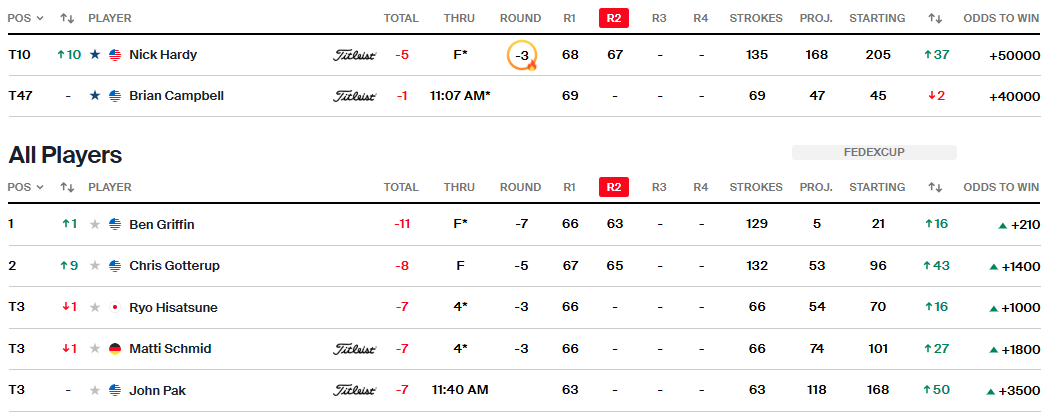Viewport: 1057px width, 417px height.
Task: Open POS dropdown in All Players header
Action: click(25, 187)
